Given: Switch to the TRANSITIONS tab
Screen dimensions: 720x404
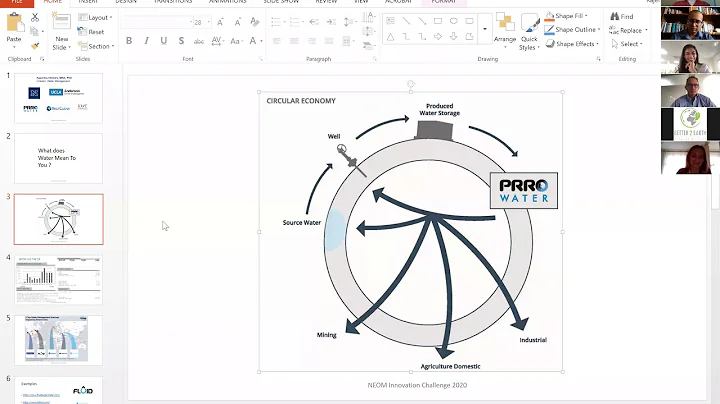Looking at the screenshot, I should 173,2.
